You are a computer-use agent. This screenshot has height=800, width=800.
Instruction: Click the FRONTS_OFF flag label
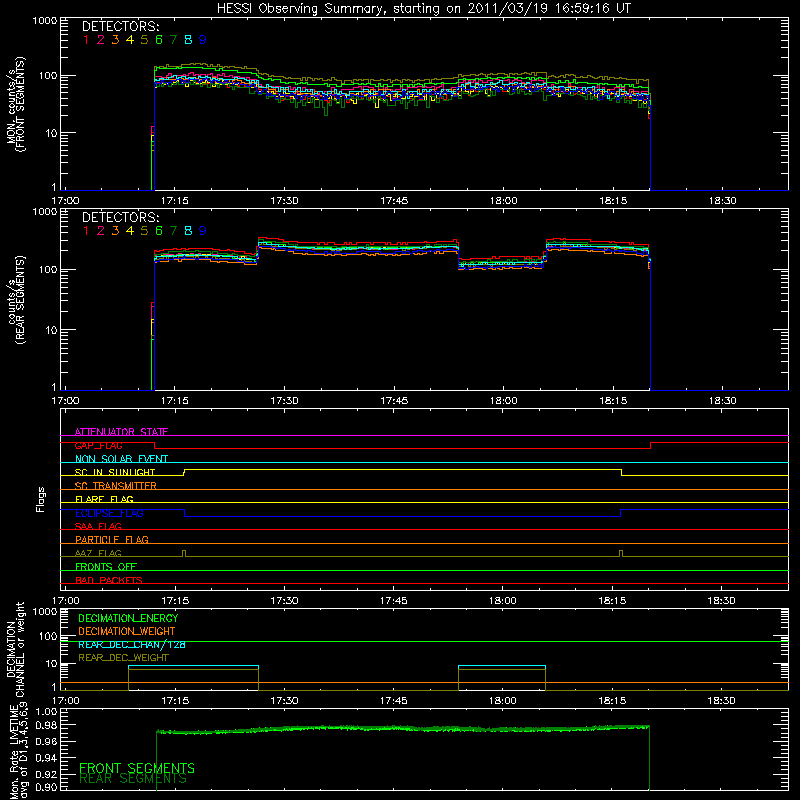[106, 566]
